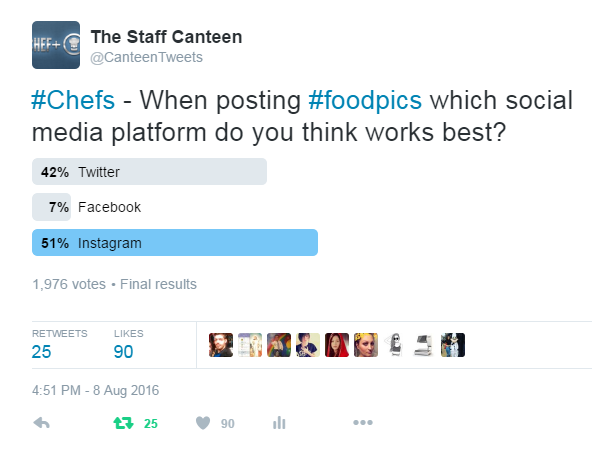
Task: Select the Instagram poll option
Action: point(175,243)
